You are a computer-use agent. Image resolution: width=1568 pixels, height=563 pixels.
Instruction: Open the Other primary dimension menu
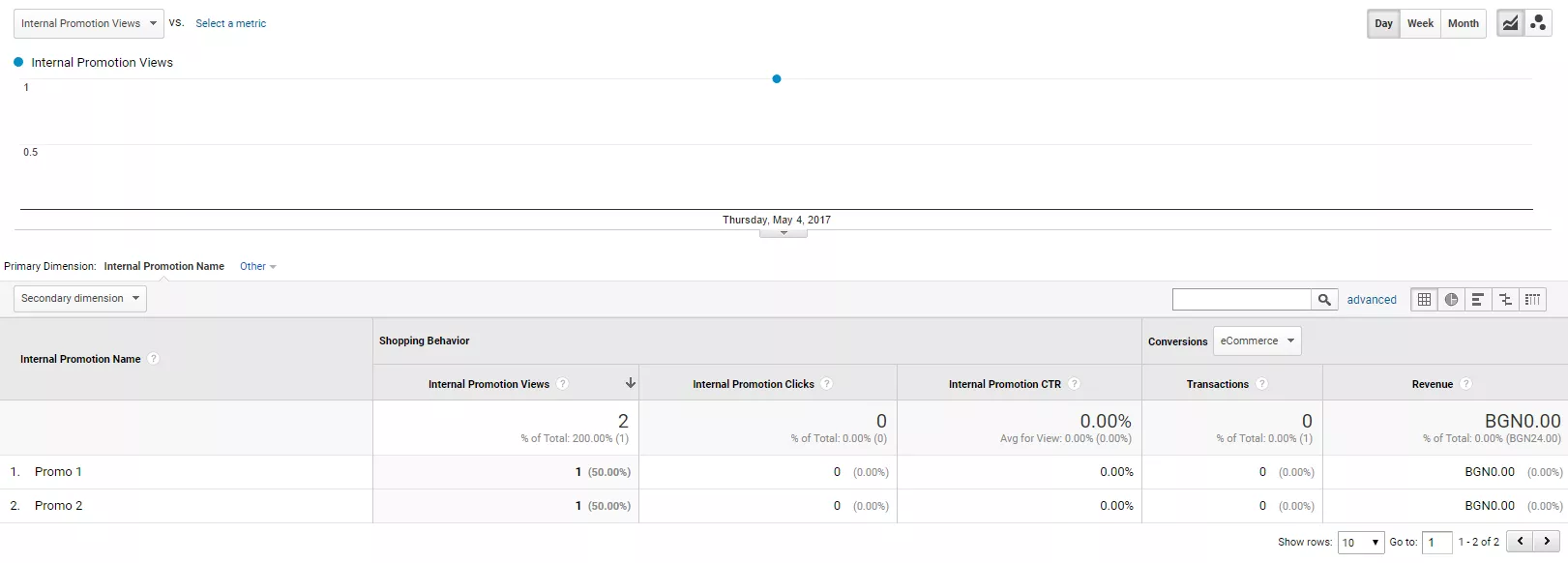pyautogui.click(x=257, y=266)
